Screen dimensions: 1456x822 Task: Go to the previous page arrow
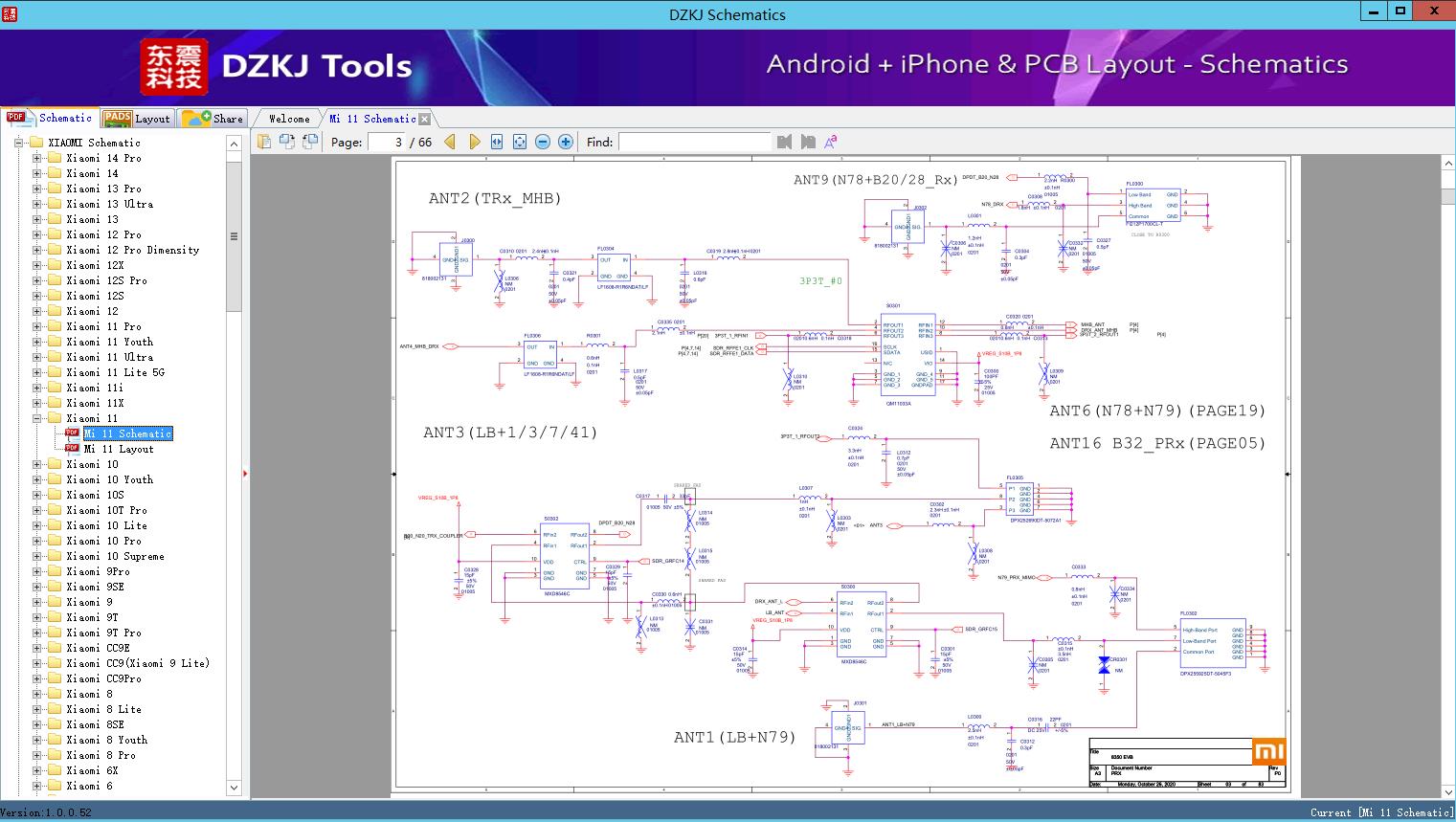450,142
